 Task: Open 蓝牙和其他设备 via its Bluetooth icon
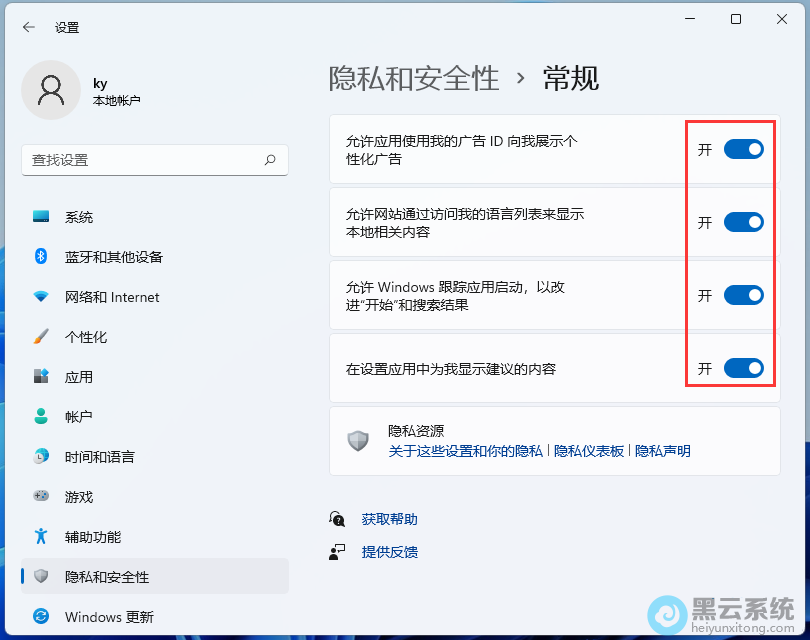(41, 257)
